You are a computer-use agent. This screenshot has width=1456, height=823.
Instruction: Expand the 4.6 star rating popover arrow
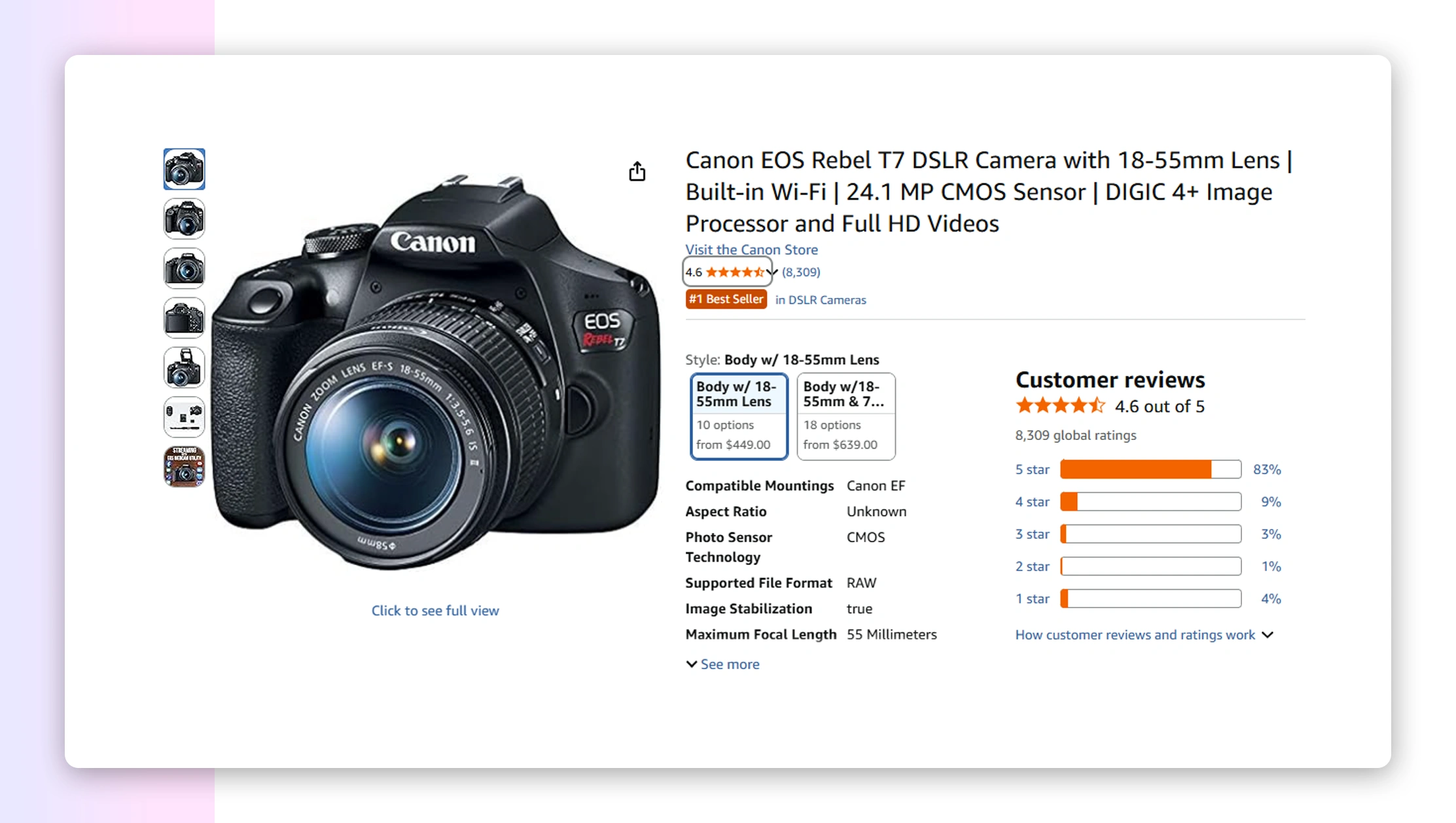[772, 272]
